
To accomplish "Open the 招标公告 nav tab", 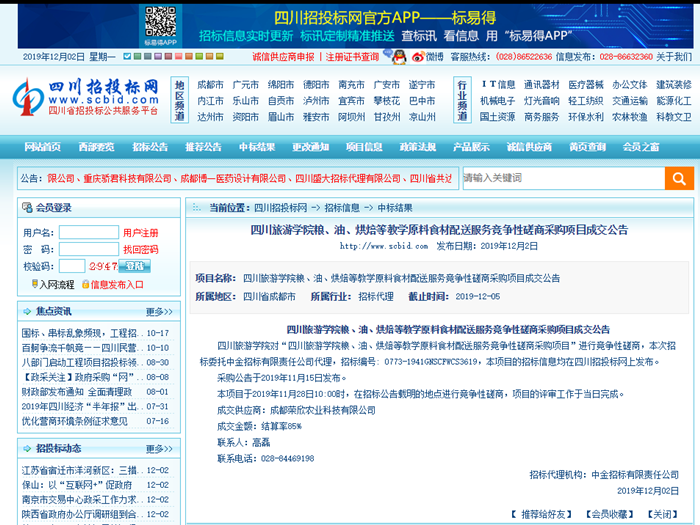I will click(150, 147).
